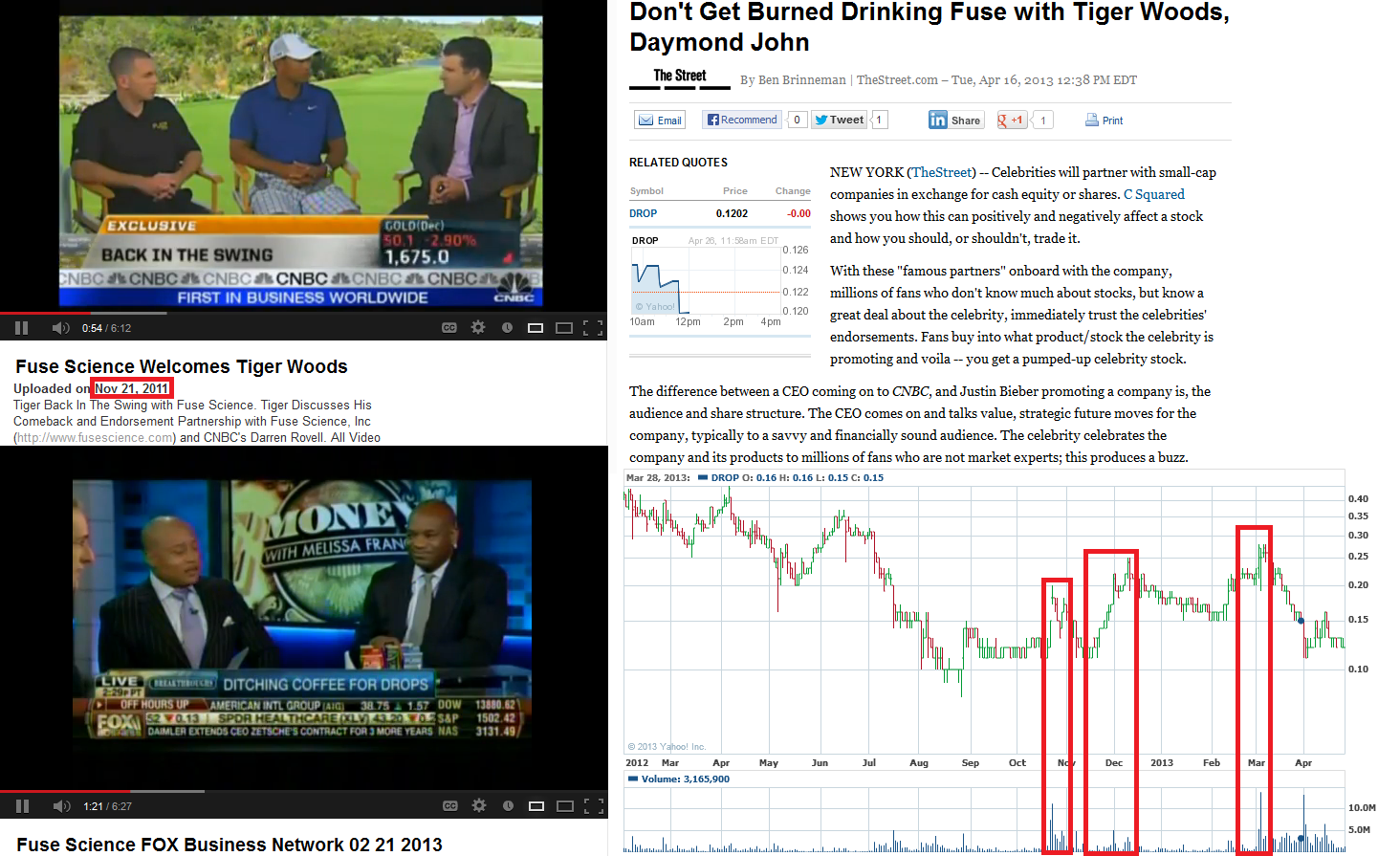Toggle captions on the CNBC Tiger Woods video
1400x856 pixels.
coord(448,328)
